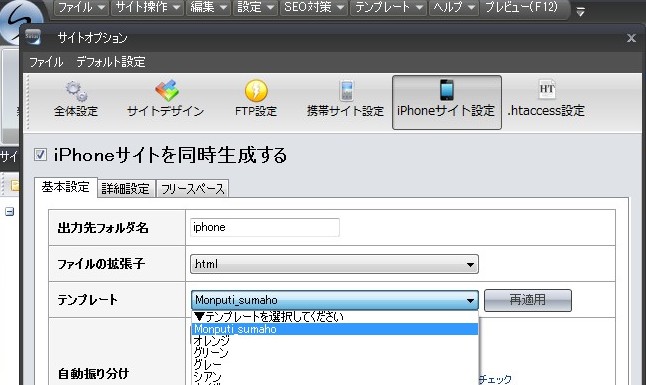Screen dimensions: 646x385
Task: Select オレンジ template in the list
Action: (335, 340)
